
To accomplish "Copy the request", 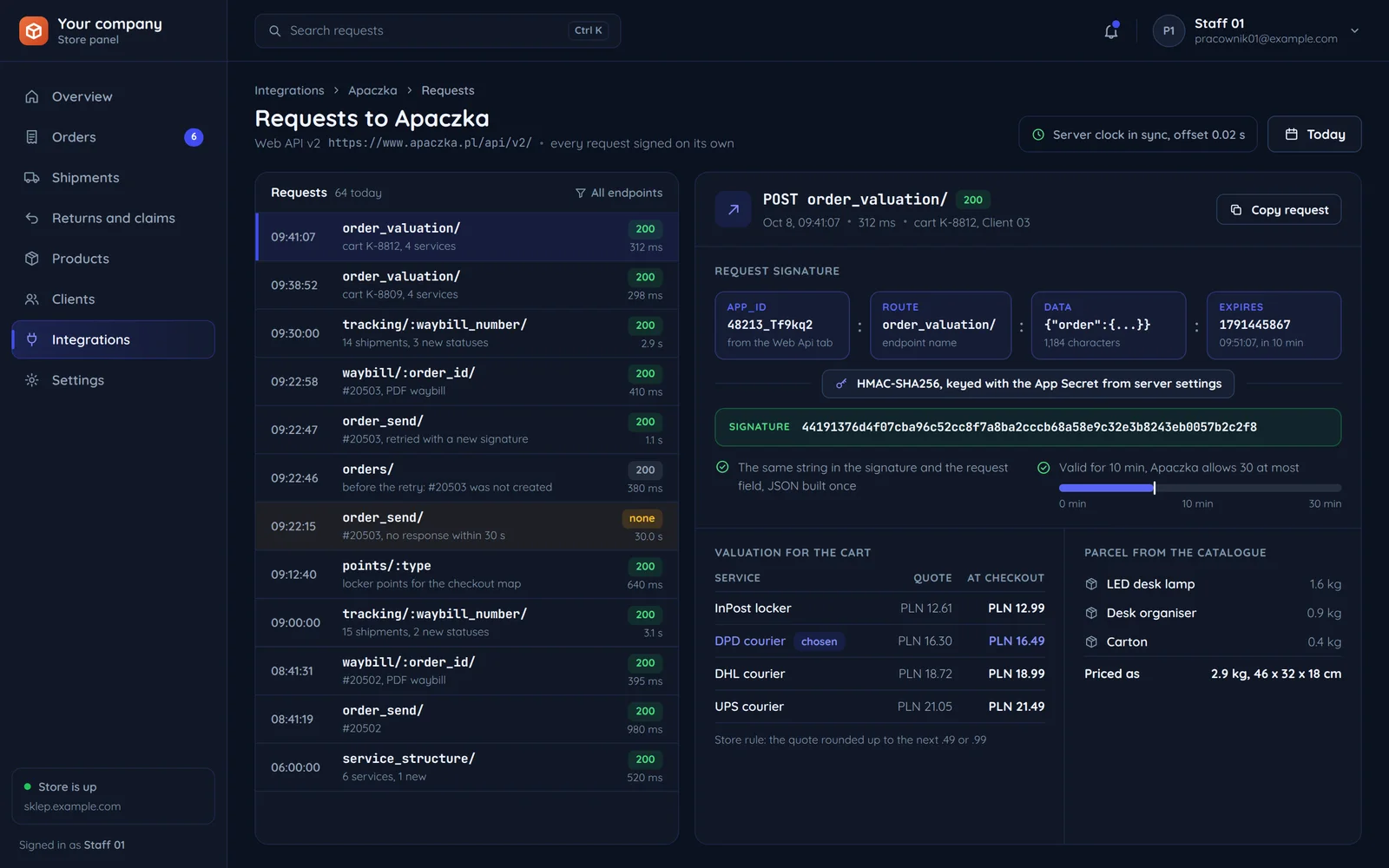I will pos(1279,210).
